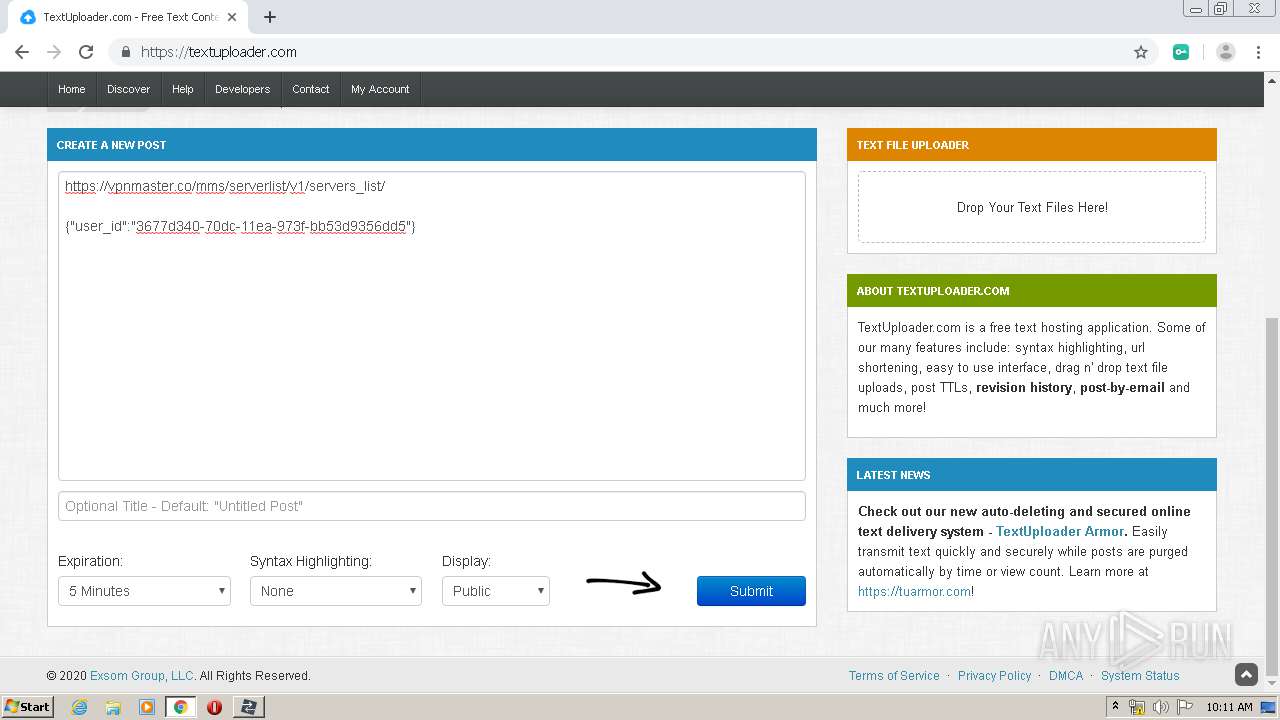Check the clock showing 10:11 AM
Viewport: 1280px width, 720px height.
1229,707
